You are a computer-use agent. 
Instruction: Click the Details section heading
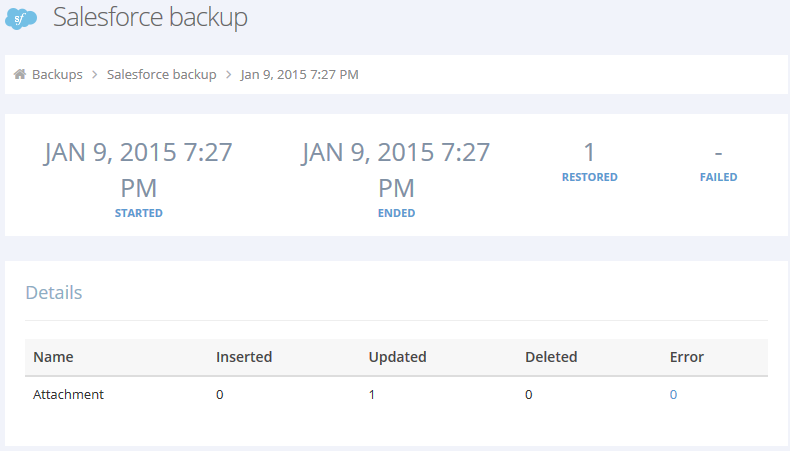pos(54,293)
